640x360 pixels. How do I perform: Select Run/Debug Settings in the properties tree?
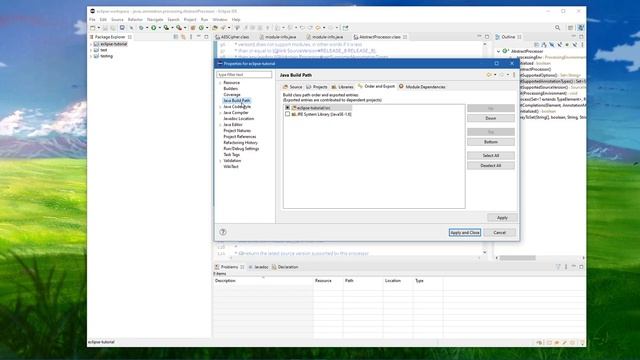point(241,149)
